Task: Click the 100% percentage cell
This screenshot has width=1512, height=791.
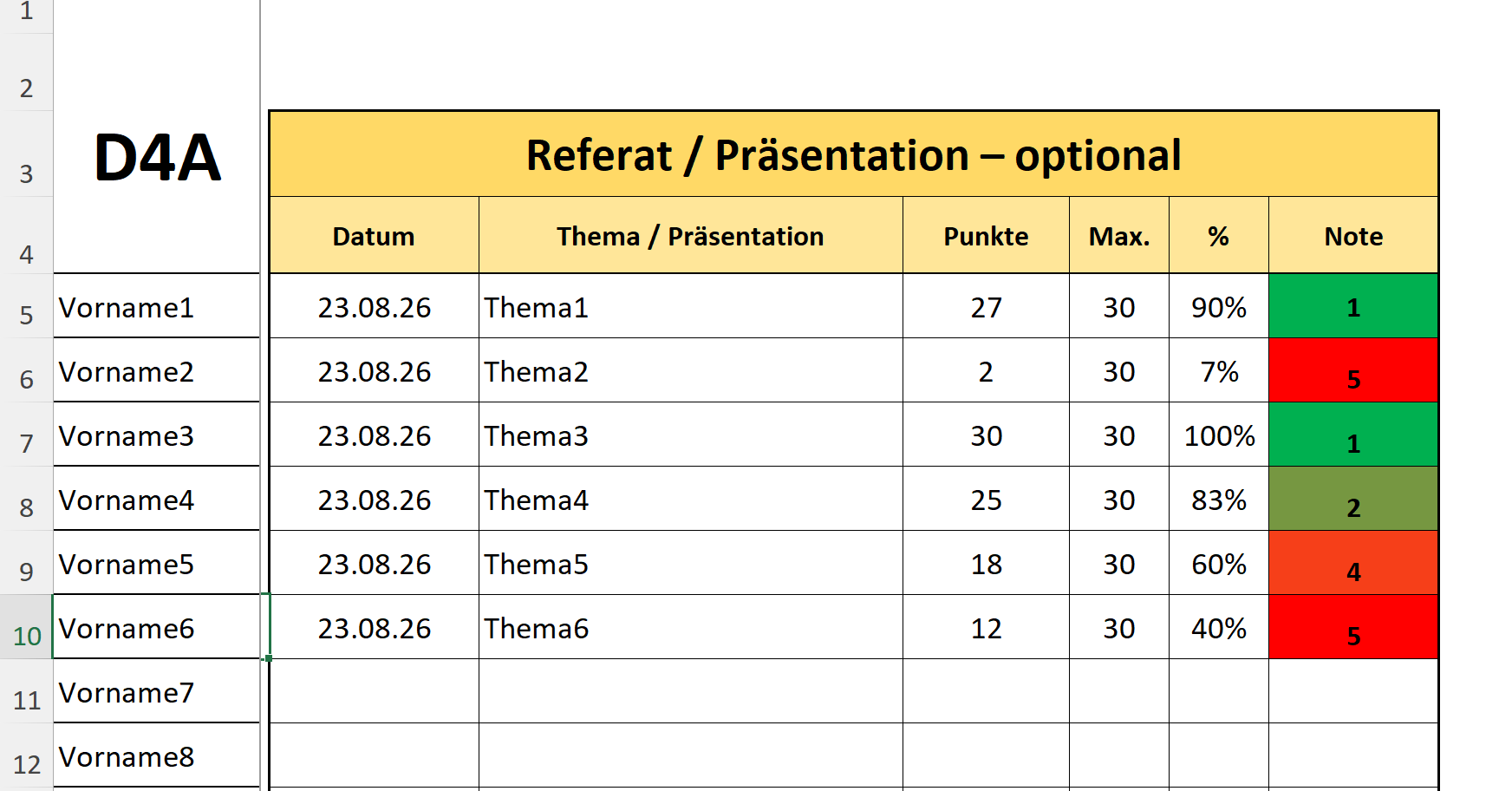Action: coord(1218,435)
